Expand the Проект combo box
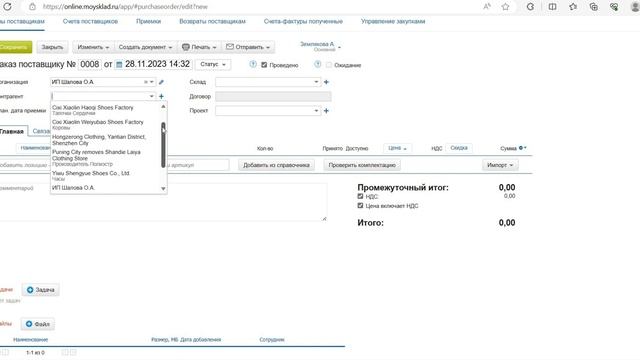Screen dimensions: 640x360 tap(316, 111)
